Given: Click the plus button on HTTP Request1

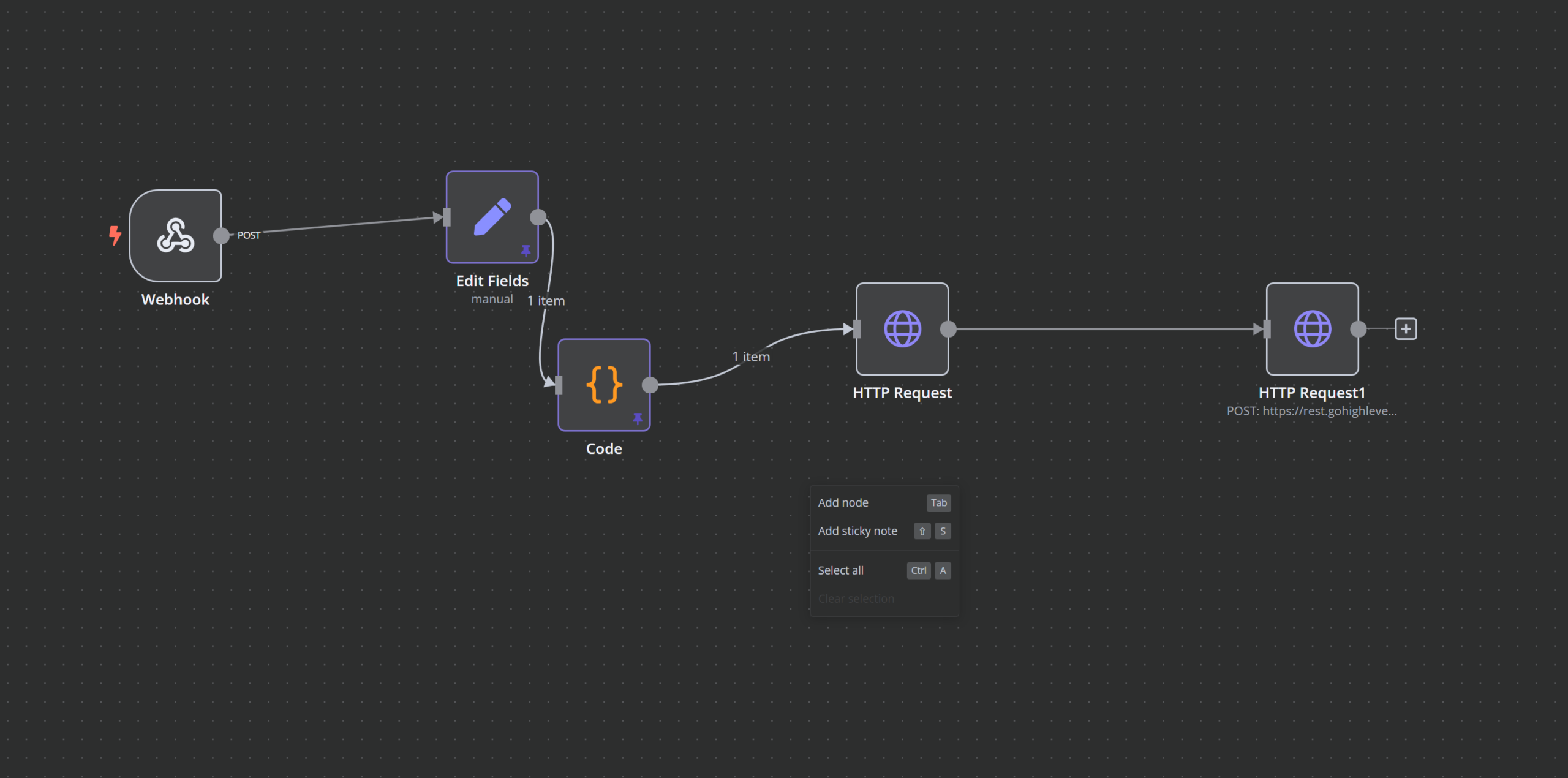Looking at the screenshot, I should point(1404,328).
